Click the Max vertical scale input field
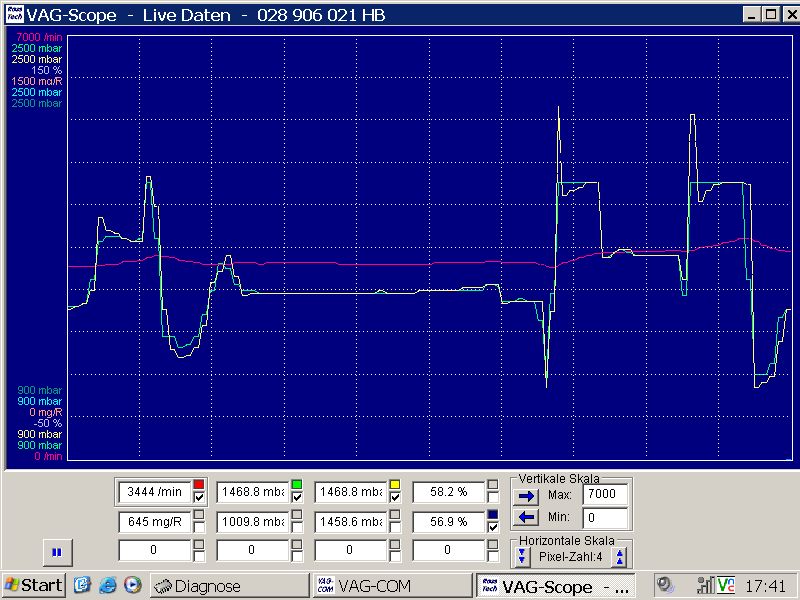 click(605, 495)
